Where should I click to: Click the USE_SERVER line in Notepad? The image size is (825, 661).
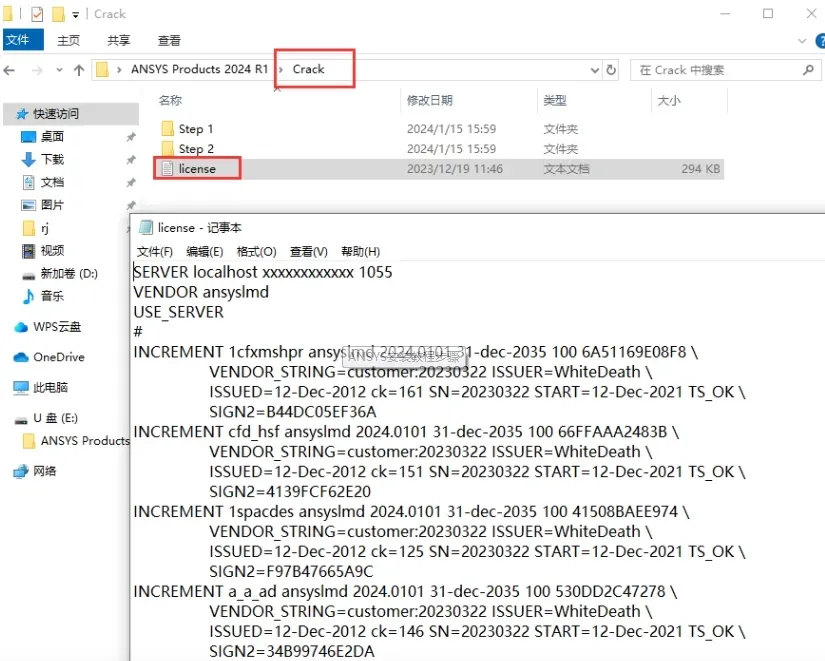178,312
